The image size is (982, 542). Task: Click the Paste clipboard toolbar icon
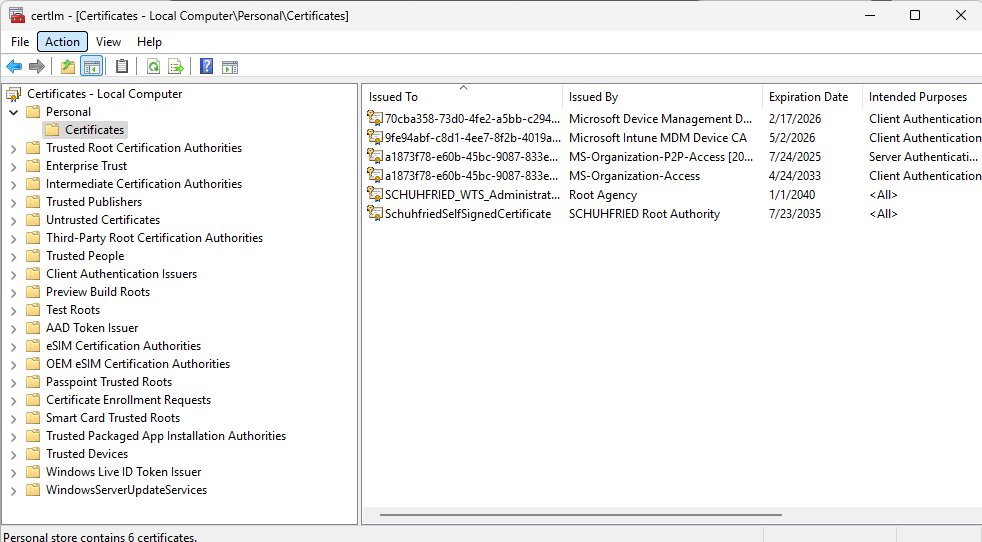[x=122, y=67]
